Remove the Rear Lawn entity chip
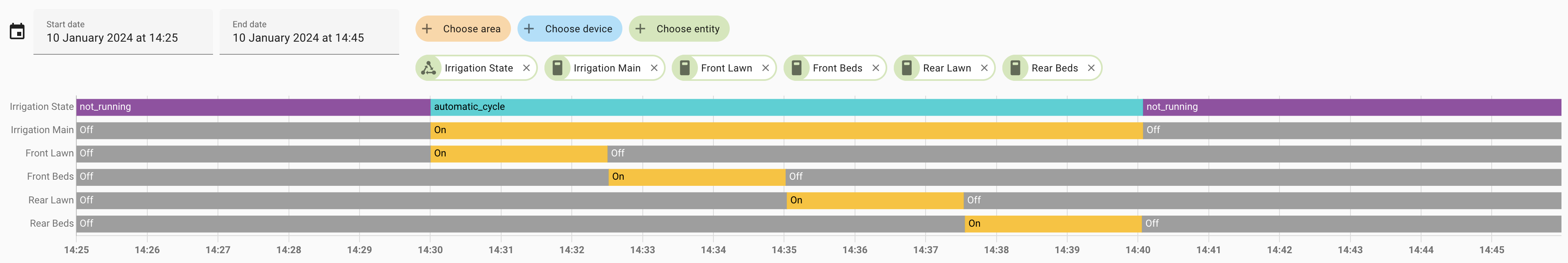 (984, 68)
